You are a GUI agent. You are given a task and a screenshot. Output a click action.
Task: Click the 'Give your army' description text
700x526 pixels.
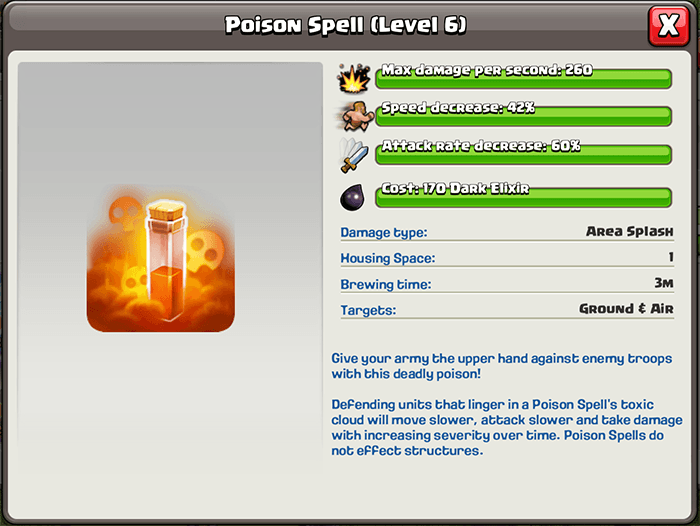(501, 366)
